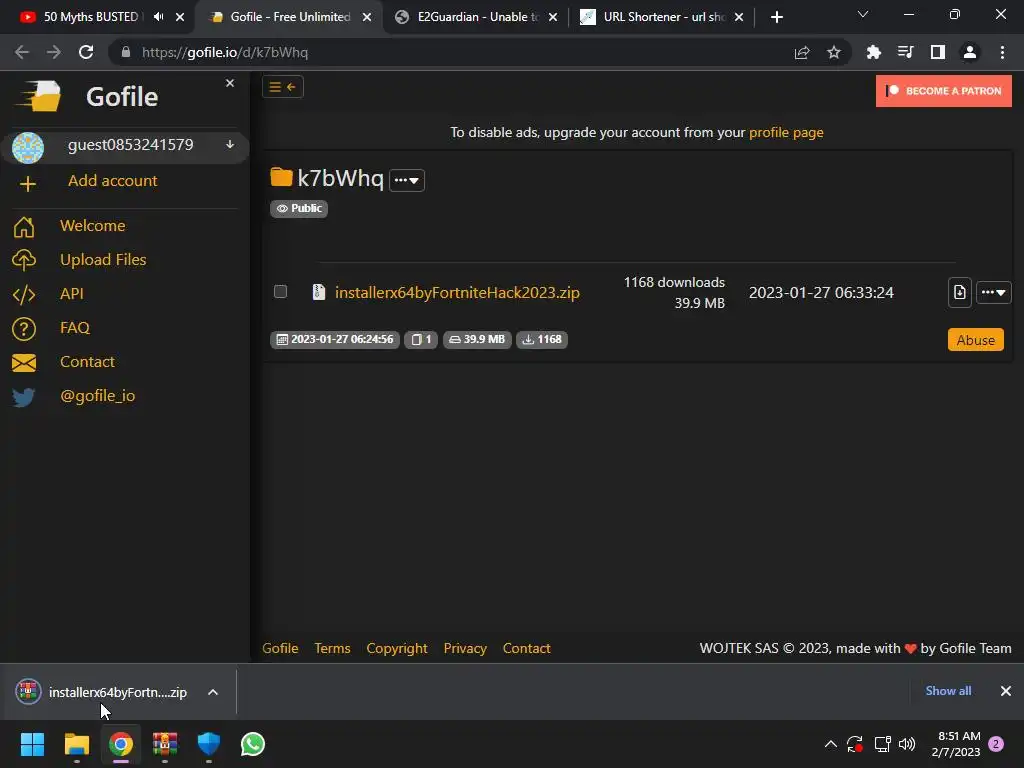Close the Chrome download bar

coord(1006,691)
